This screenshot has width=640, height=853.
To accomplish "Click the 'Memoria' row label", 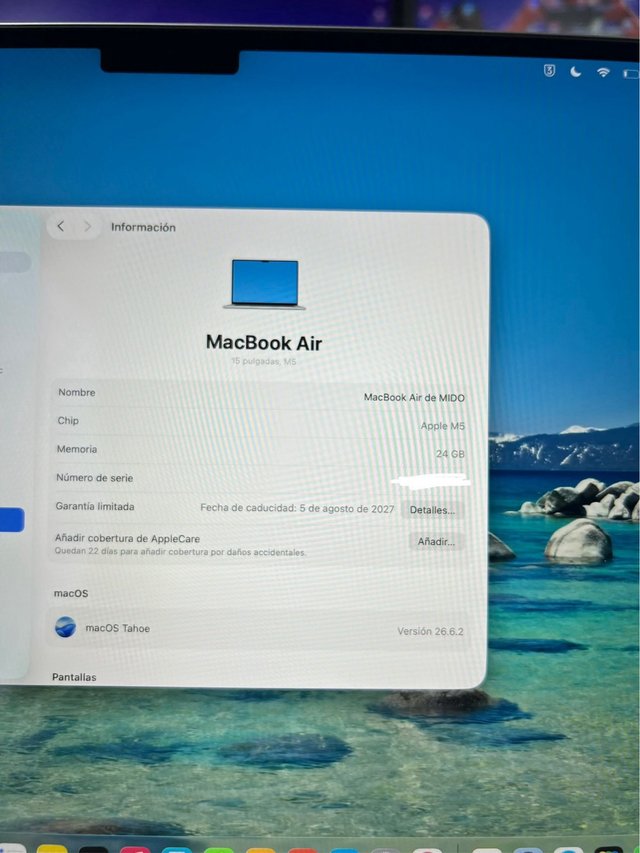I will click(77, 449).
